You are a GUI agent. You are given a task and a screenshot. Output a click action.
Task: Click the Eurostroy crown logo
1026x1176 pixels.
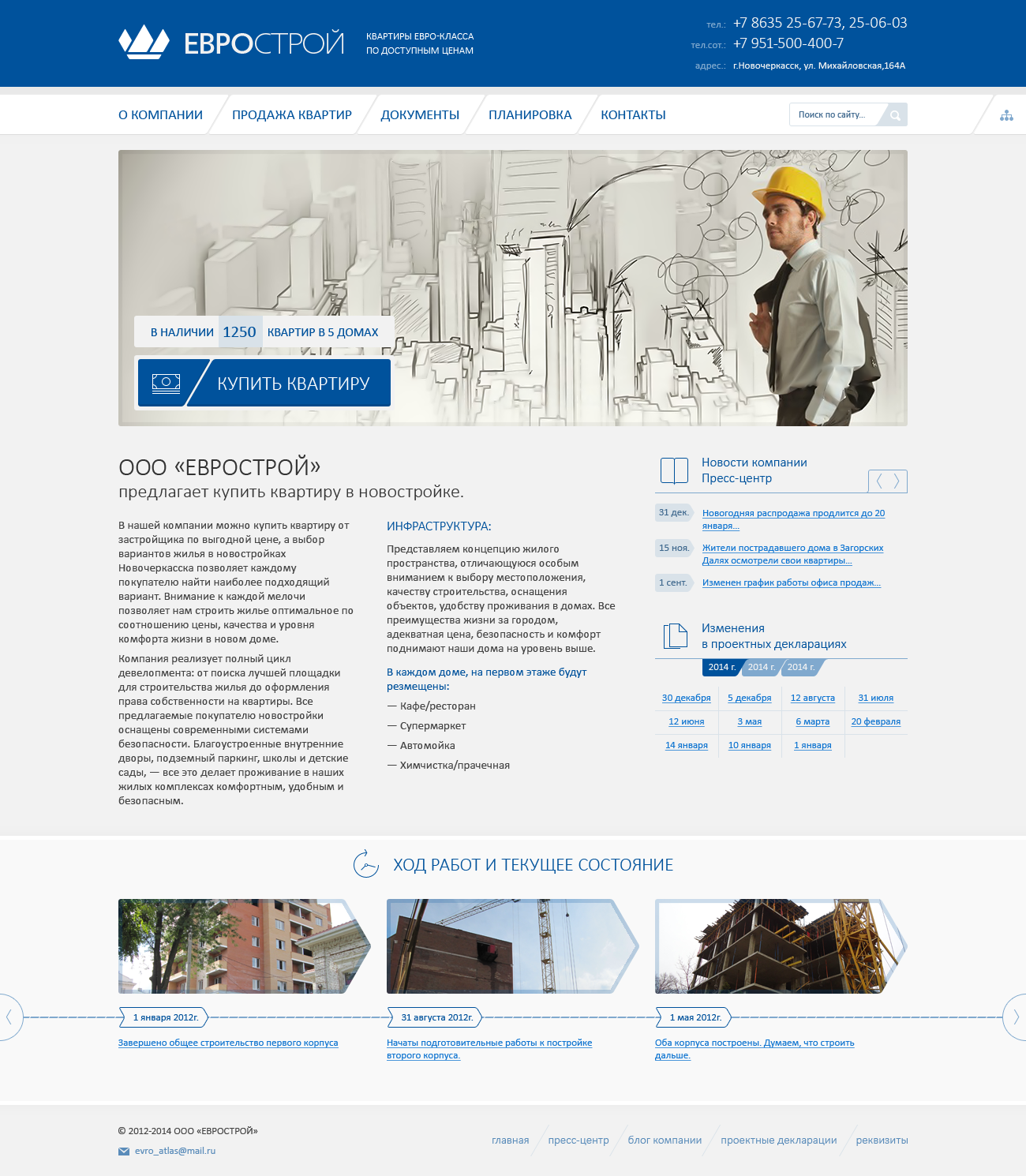tap(144, 43)
